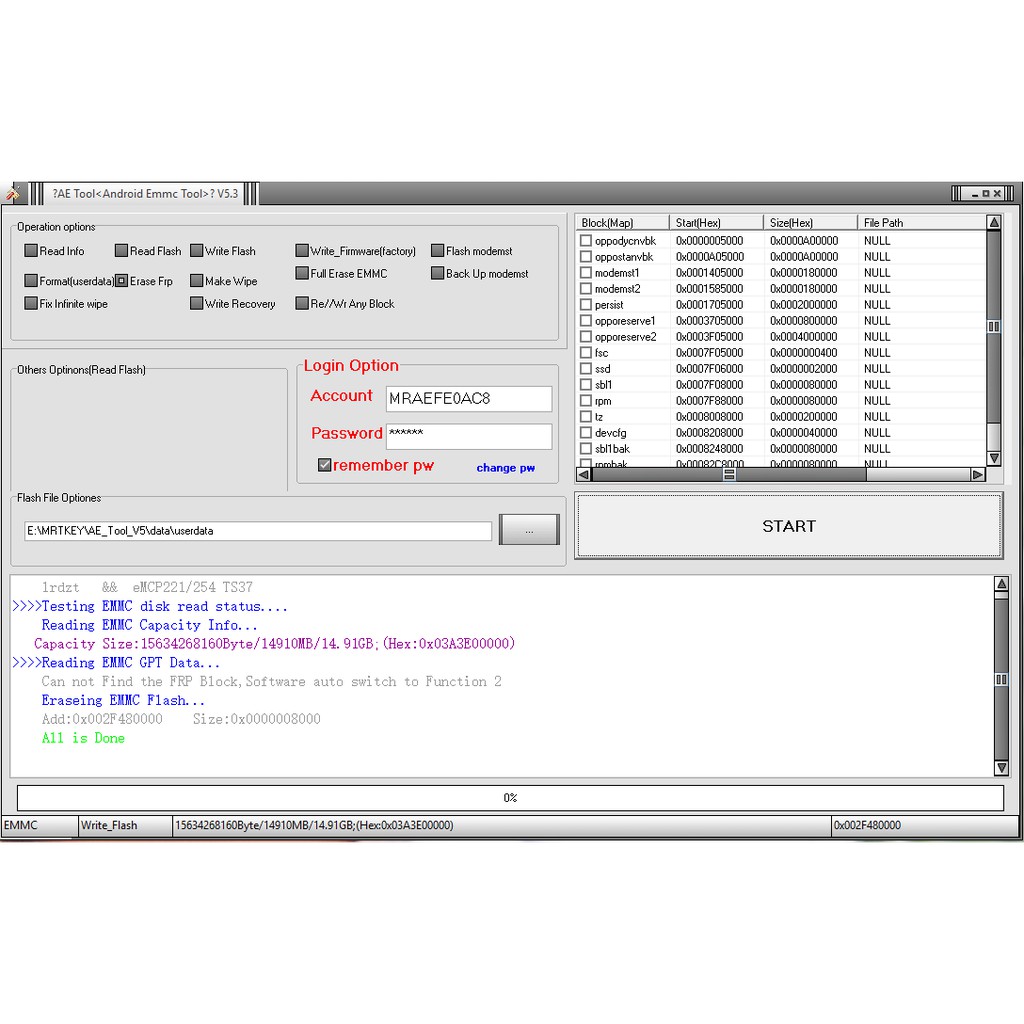Uncheck the Erase Frp option
The height and width of the screenshot is (1024, 1024).
point(121,281)
